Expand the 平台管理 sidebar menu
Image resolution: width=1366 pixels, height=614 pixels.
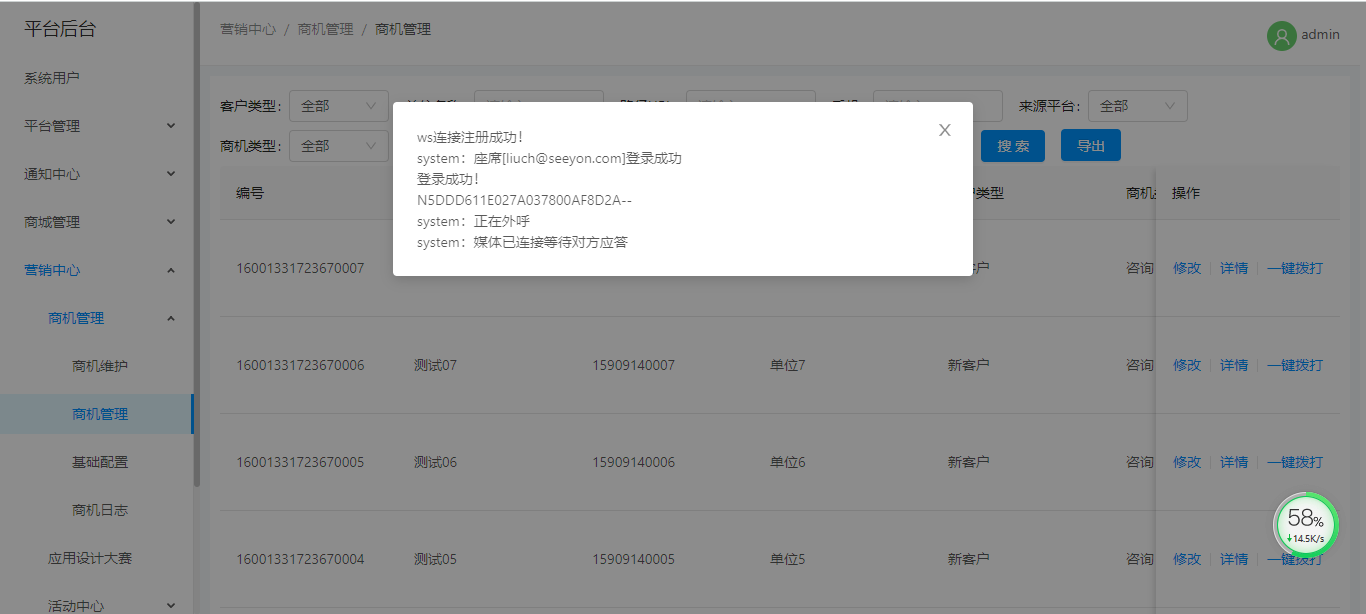97,126
